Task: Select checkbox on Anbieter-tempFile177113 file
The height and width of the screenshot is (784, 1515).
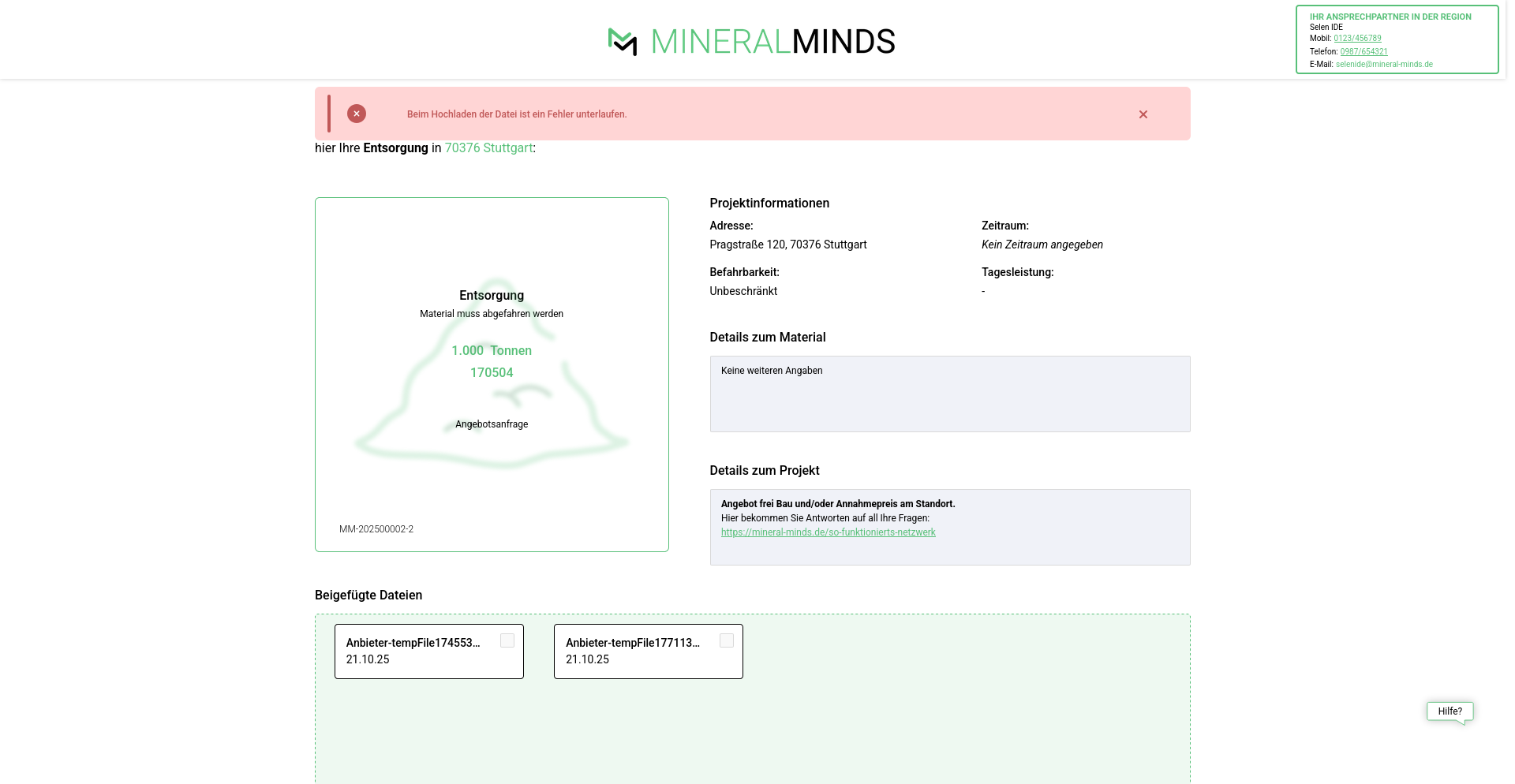Action: click(x=727, y=641)
